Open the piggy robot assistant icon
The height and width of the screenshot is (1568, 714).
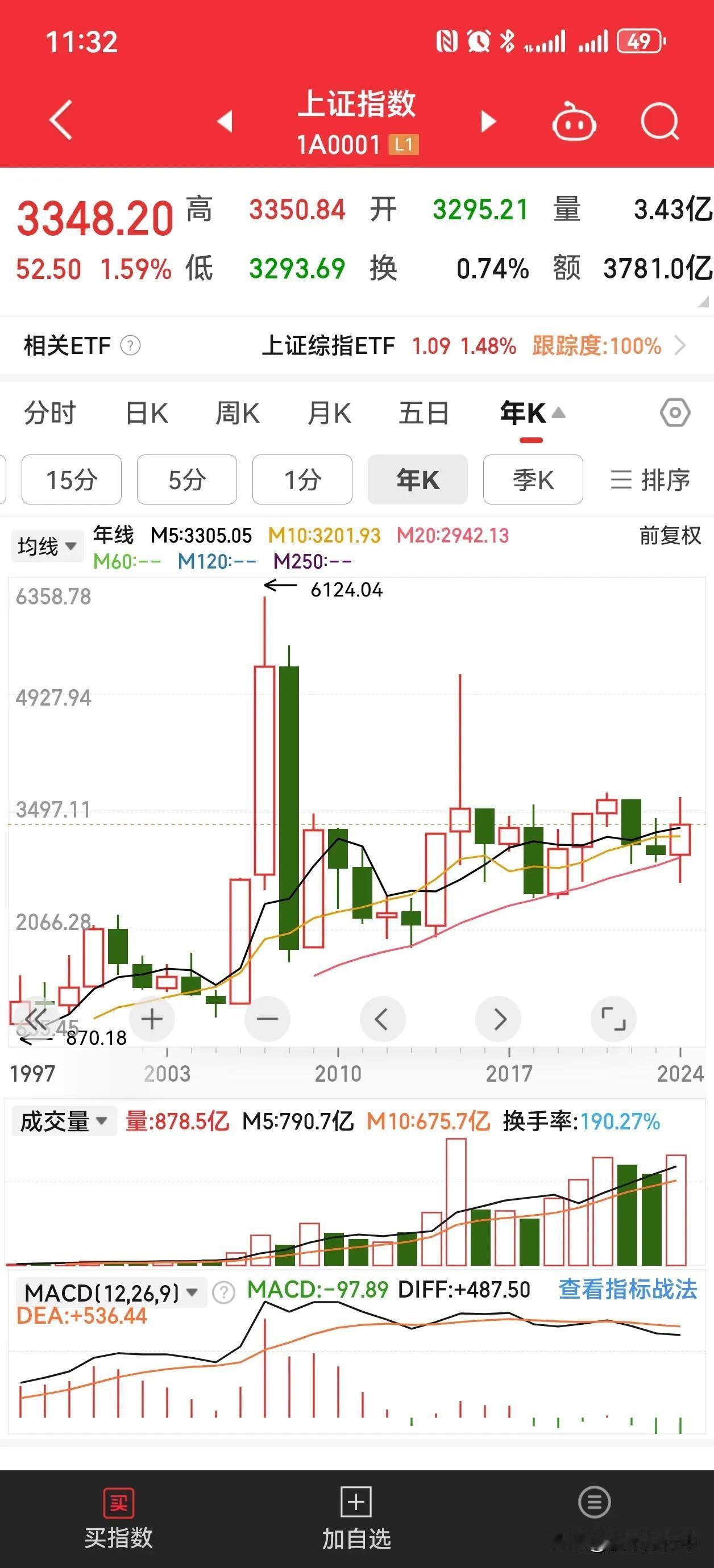[574, 121]
